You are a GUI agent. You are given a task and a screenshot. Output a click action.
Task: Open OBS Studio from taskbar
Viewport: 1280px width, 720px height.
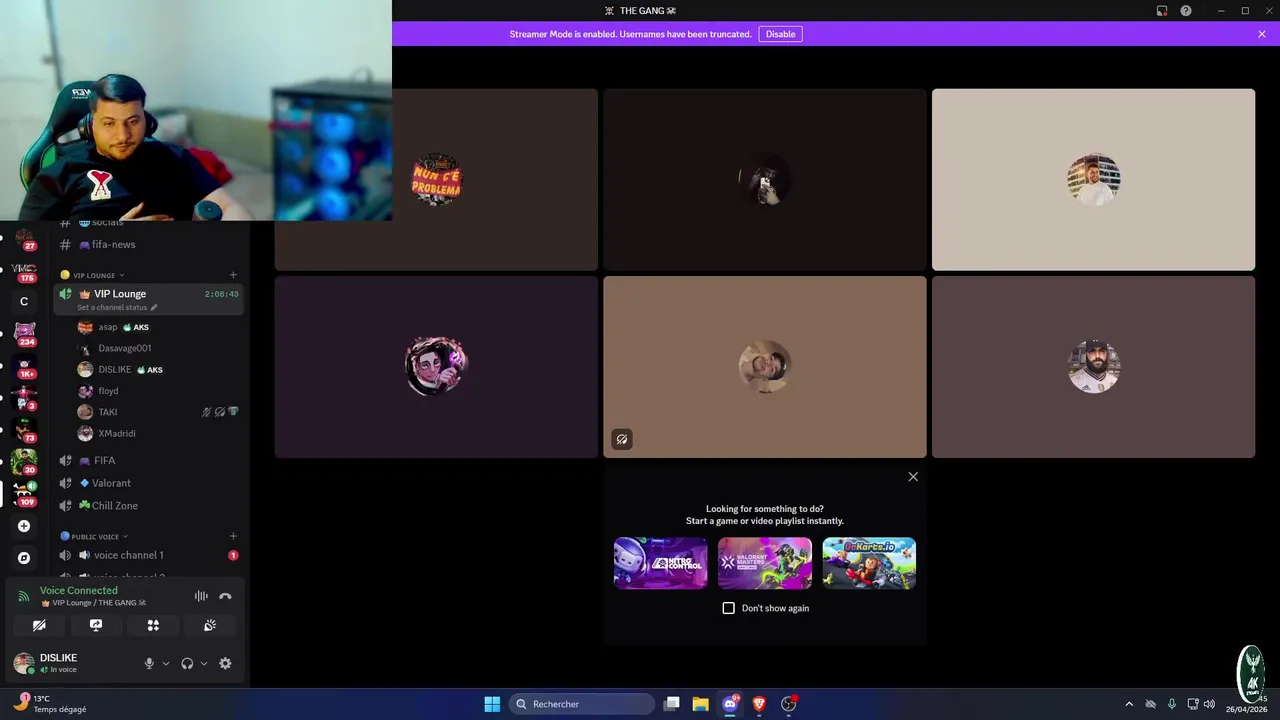pos(788,704)
